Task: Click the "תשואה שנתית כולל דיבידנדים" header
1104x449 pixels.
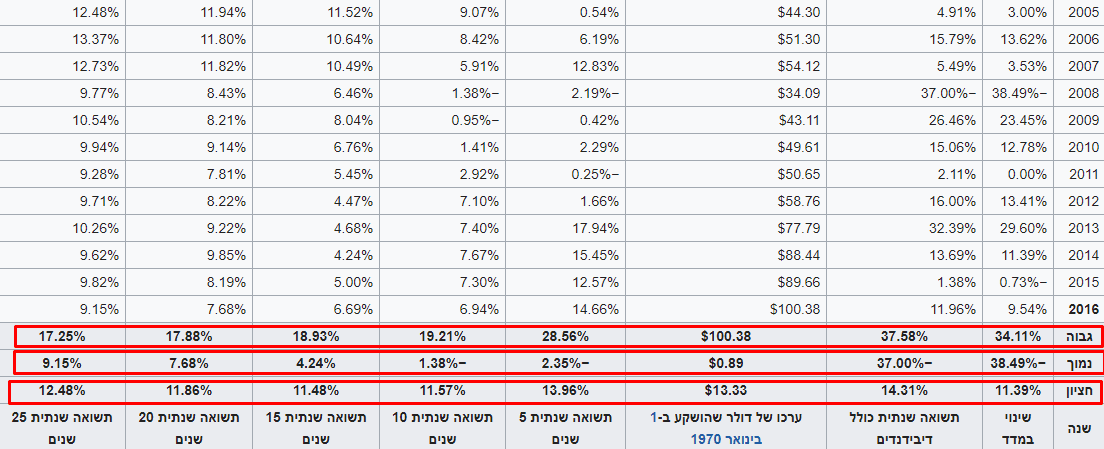Action: (x=903, y=428)
